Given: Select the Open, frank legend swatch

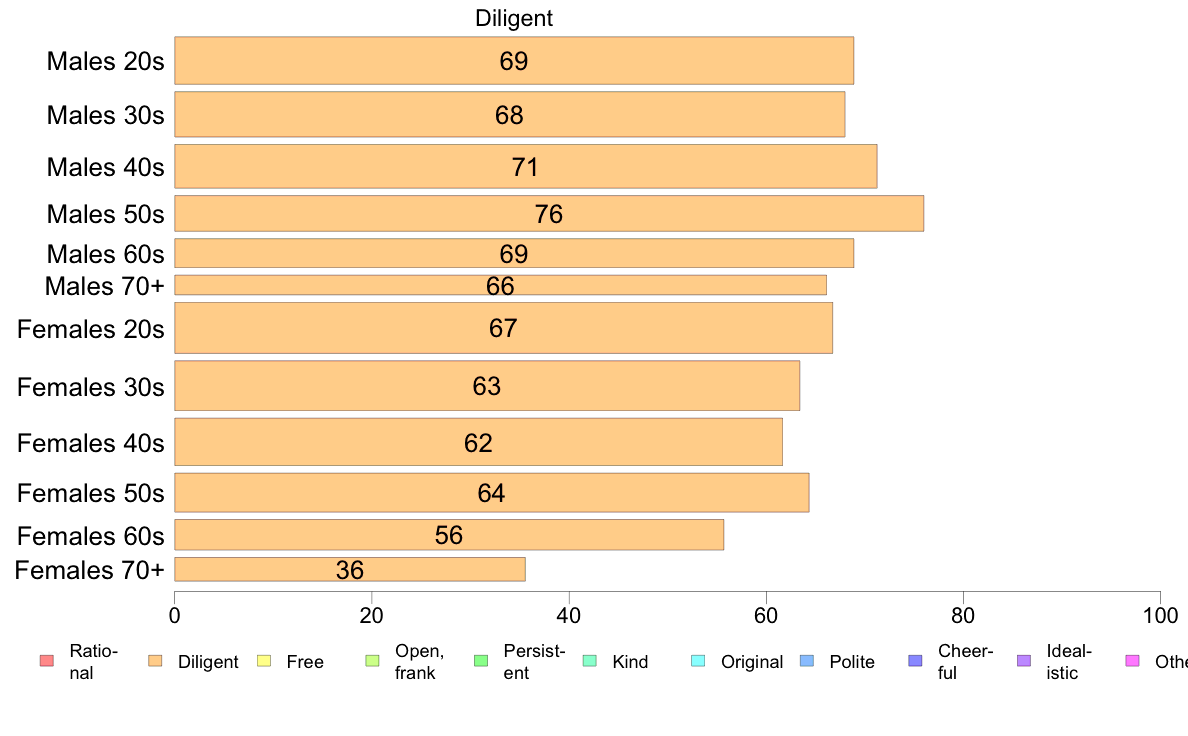Looking at the screenshot, I should [372, 661].
